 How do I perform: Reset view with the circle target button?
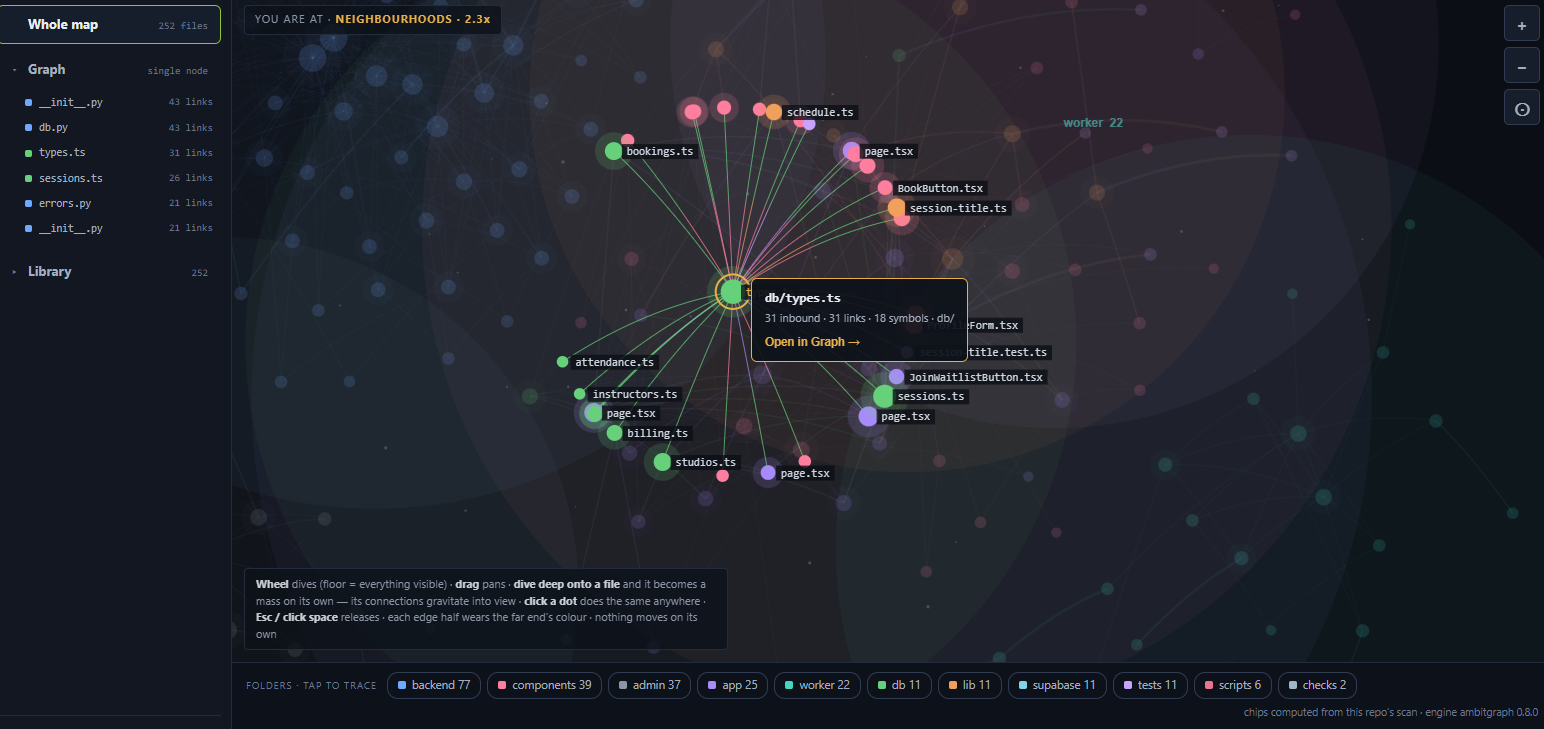[x=1521, y=109]
